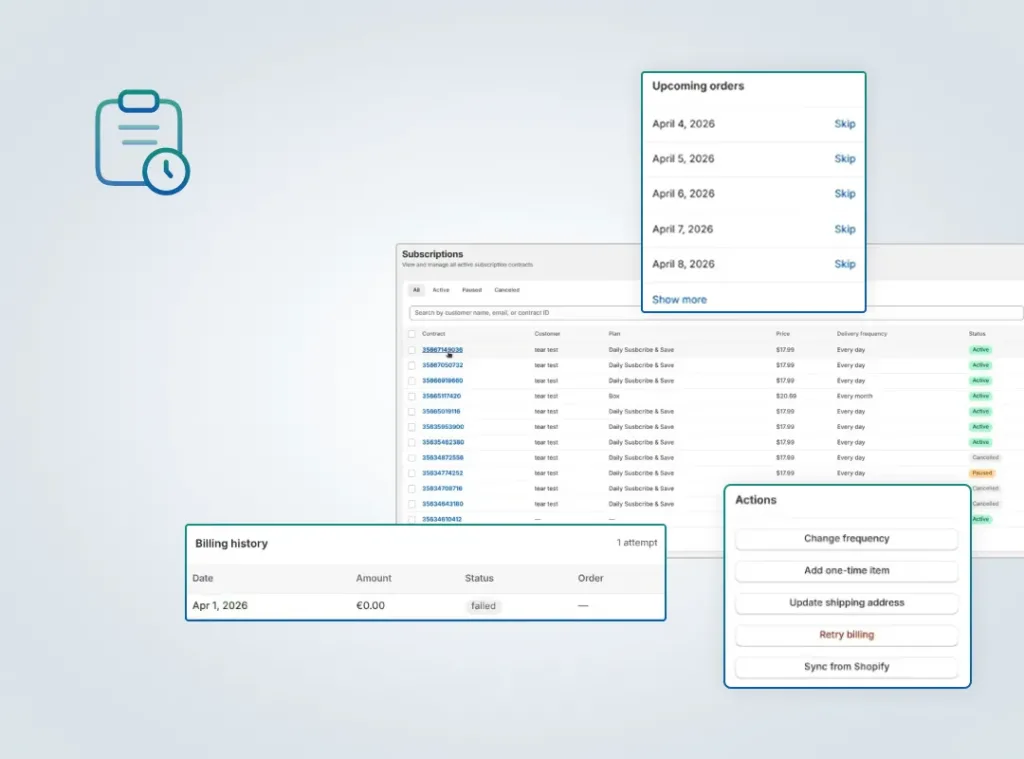
Task: Click the clipboard with clock icon
Action: point(142,142)
